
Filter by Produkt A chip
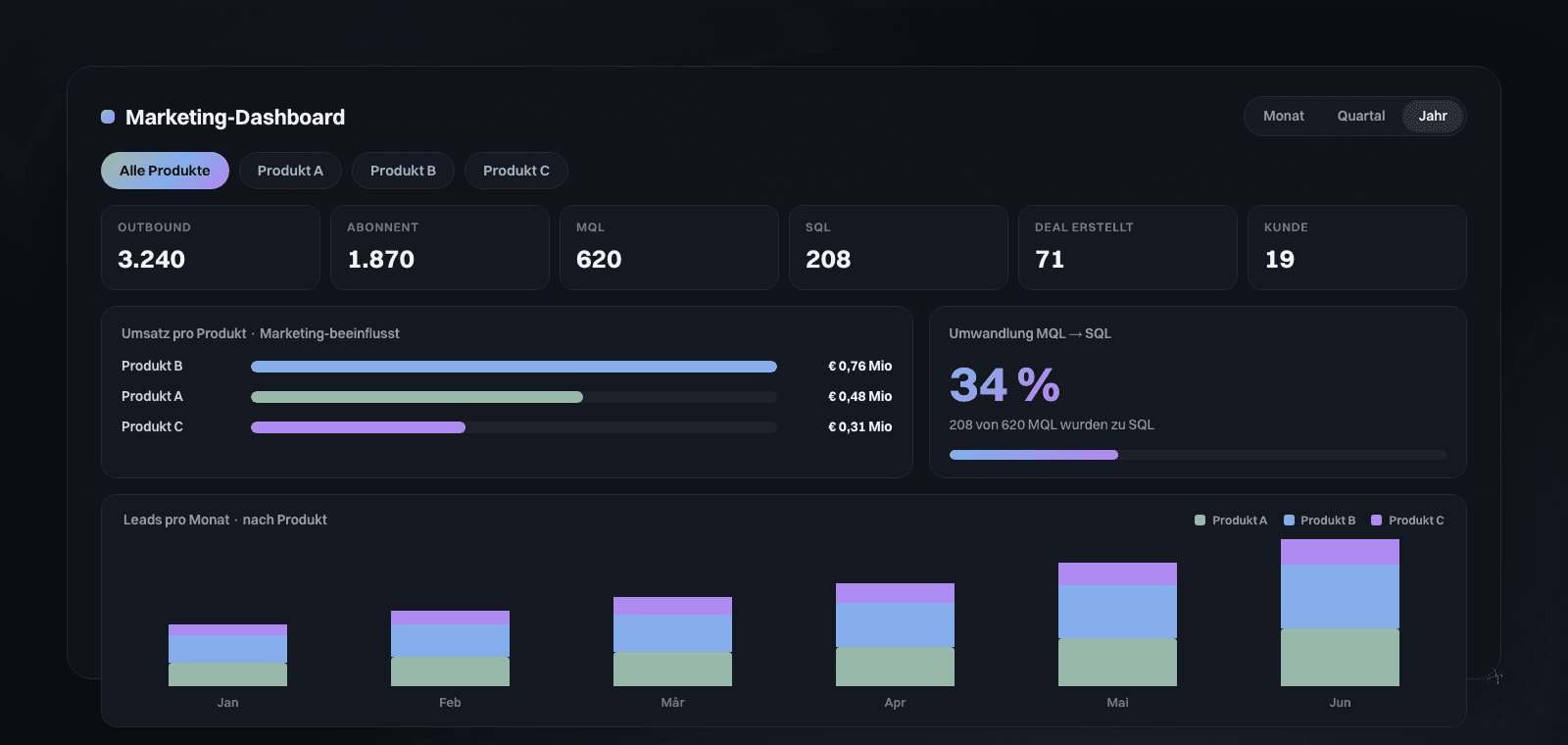click(290, 171)
